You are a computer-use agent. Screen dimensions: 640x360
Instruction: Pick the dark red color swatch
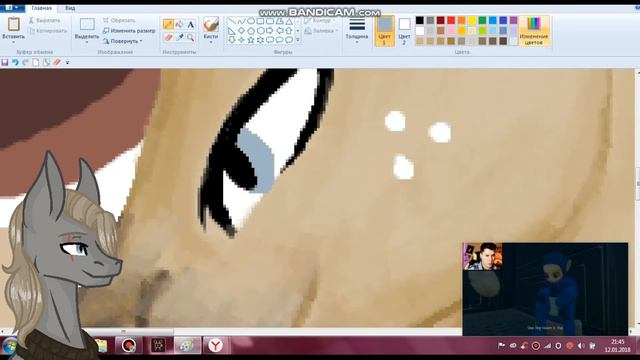pos(440,20)
